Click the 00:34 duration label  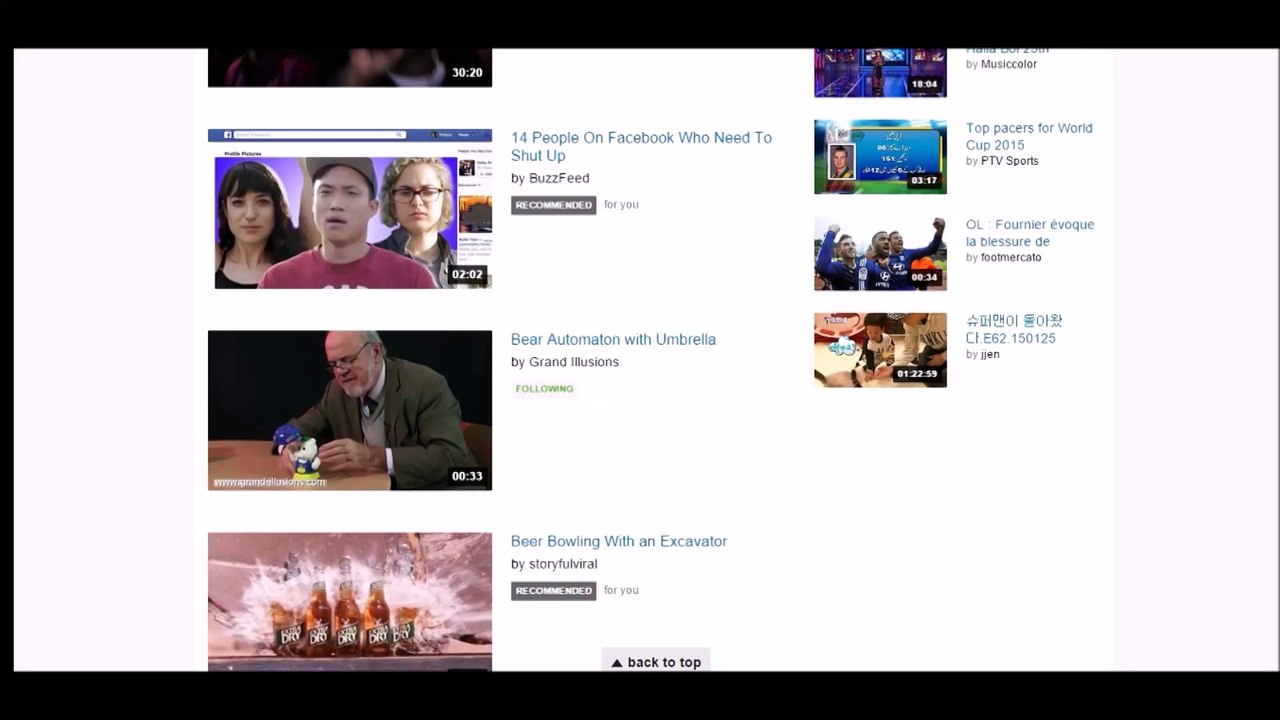[924, 278]
